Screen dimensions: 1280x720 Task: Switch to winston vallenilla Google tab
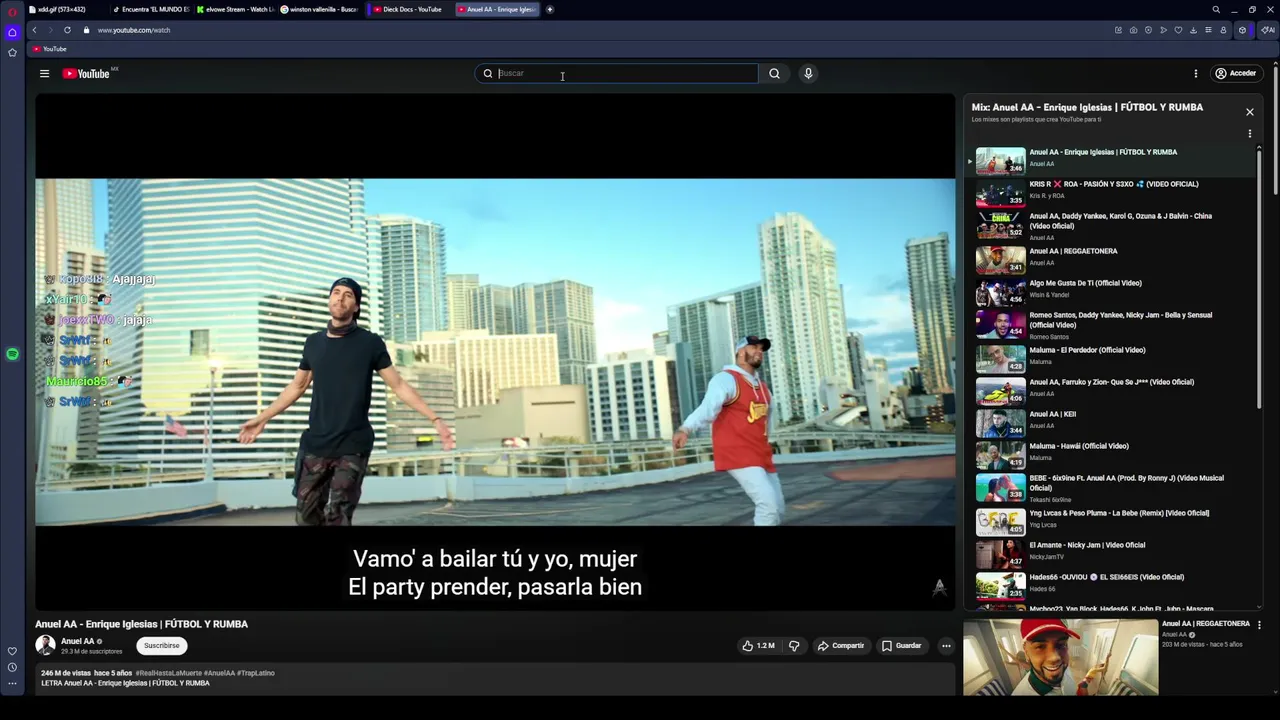319,9
